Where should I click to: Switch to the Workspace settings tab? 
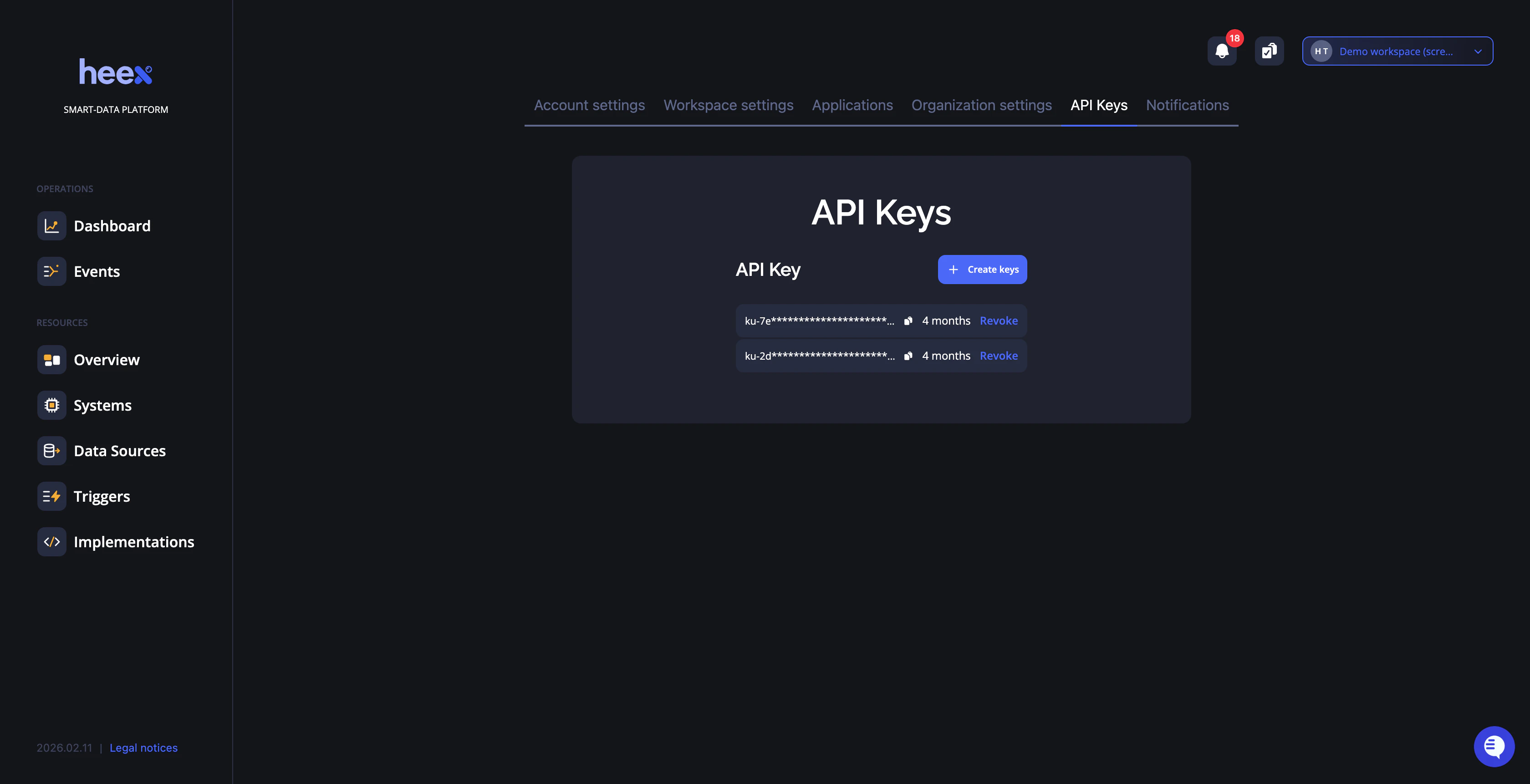[728, 105]
